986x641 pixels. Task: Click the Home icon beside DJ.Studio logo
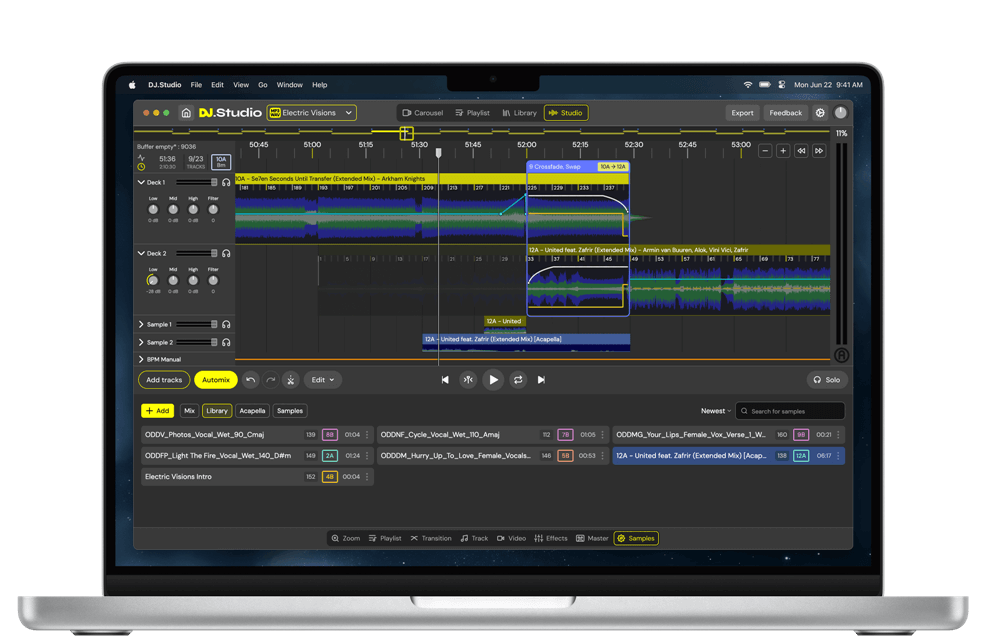coord(186,113)
